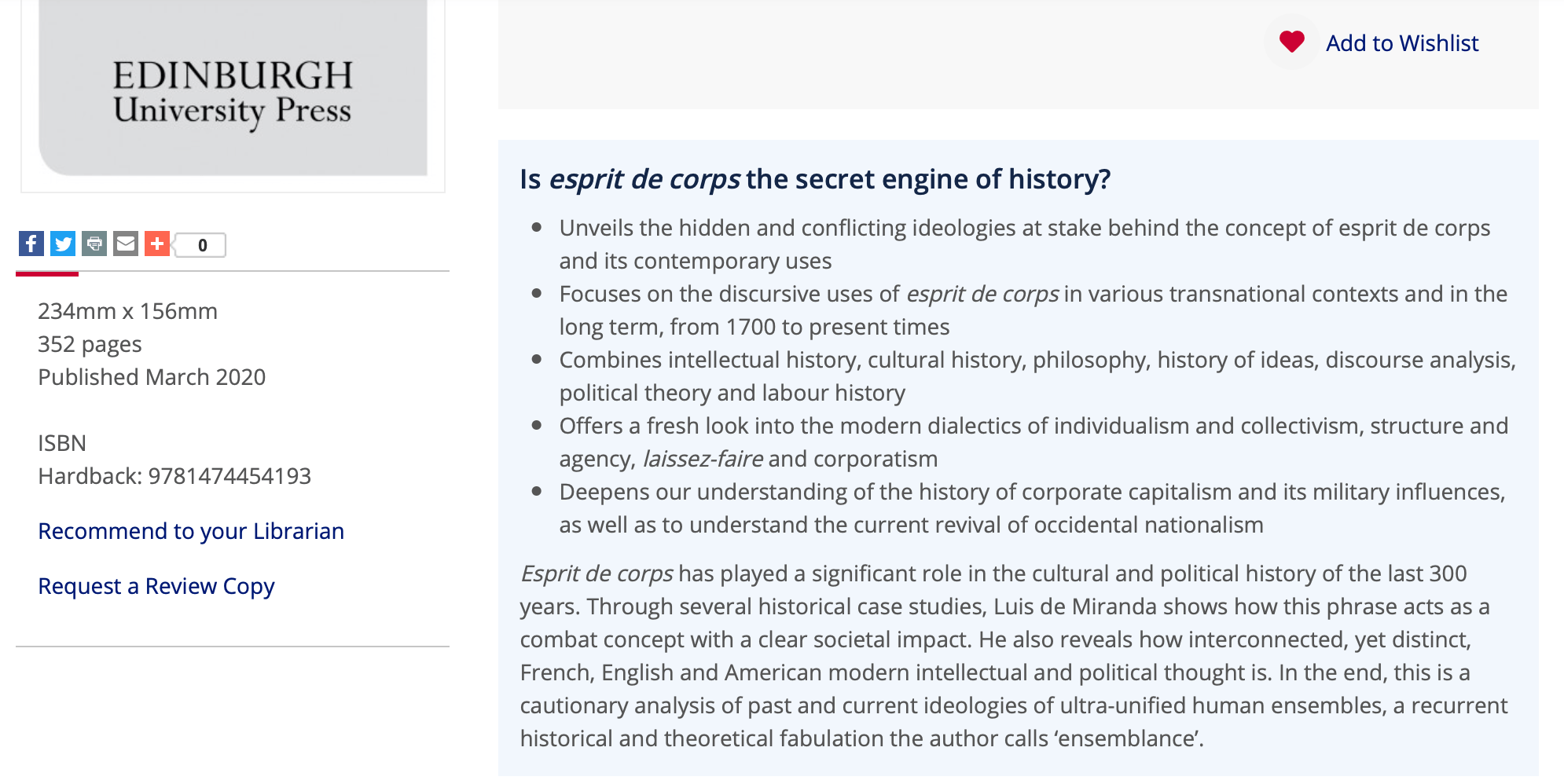Image resolution: width=1564 pixels, height=784 pixels.
Task: Open Request a Review Copy link
Action: click(156, 586)
